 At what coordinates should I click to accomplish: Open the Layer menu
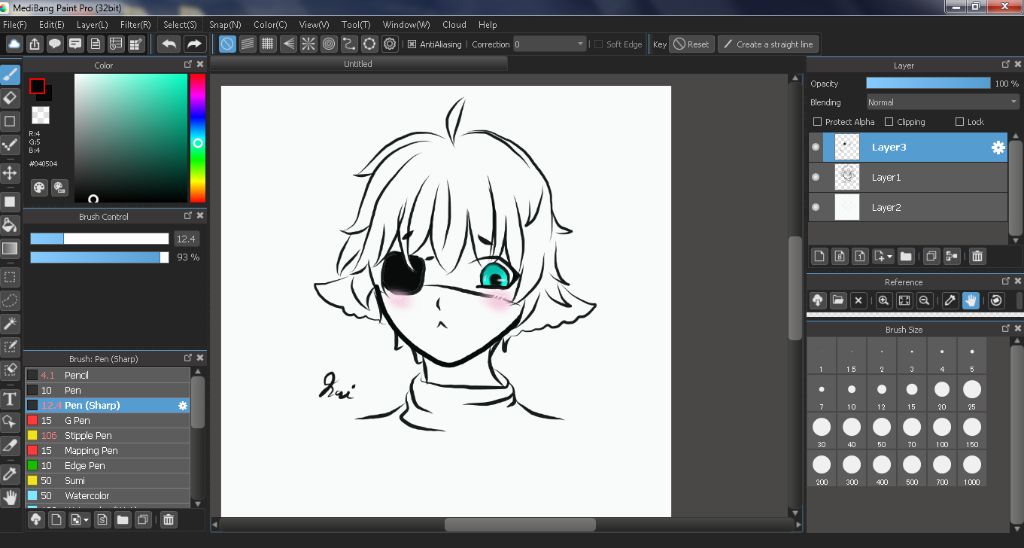pos(92,25)
